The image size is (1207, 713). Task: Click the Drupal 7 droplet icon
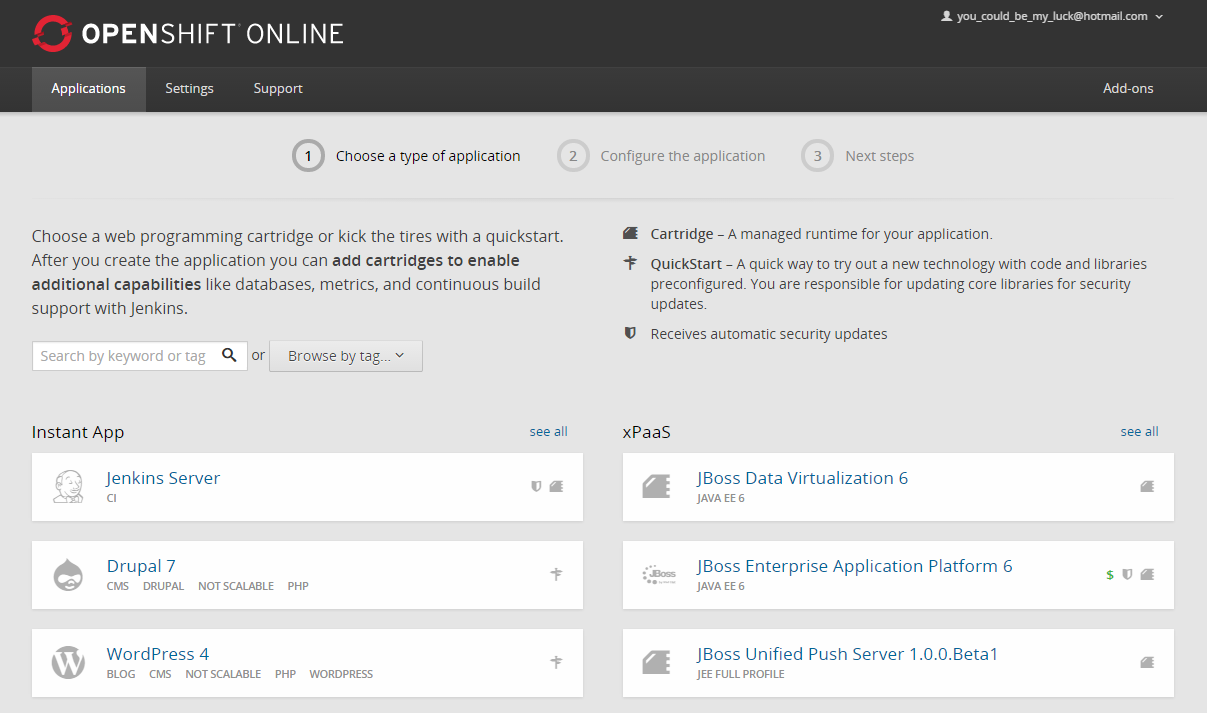pos(68,575)
